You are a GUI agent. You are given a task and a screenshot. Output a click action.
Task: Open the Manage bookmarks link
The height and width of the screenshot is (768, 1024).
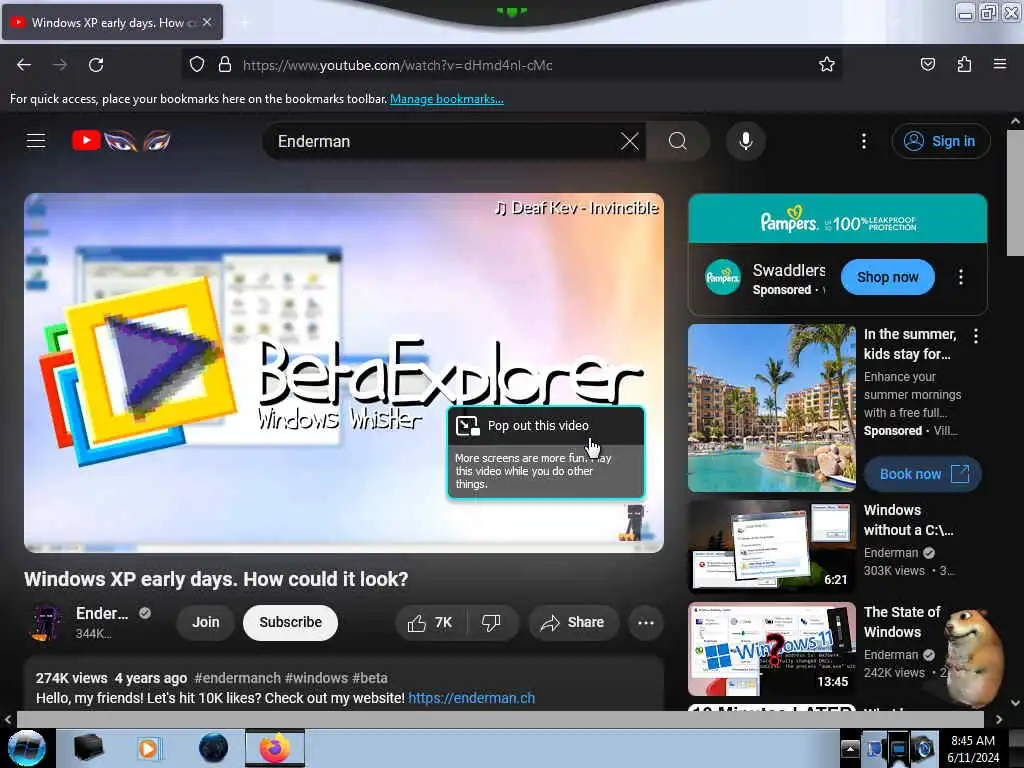tap(447, 99)
